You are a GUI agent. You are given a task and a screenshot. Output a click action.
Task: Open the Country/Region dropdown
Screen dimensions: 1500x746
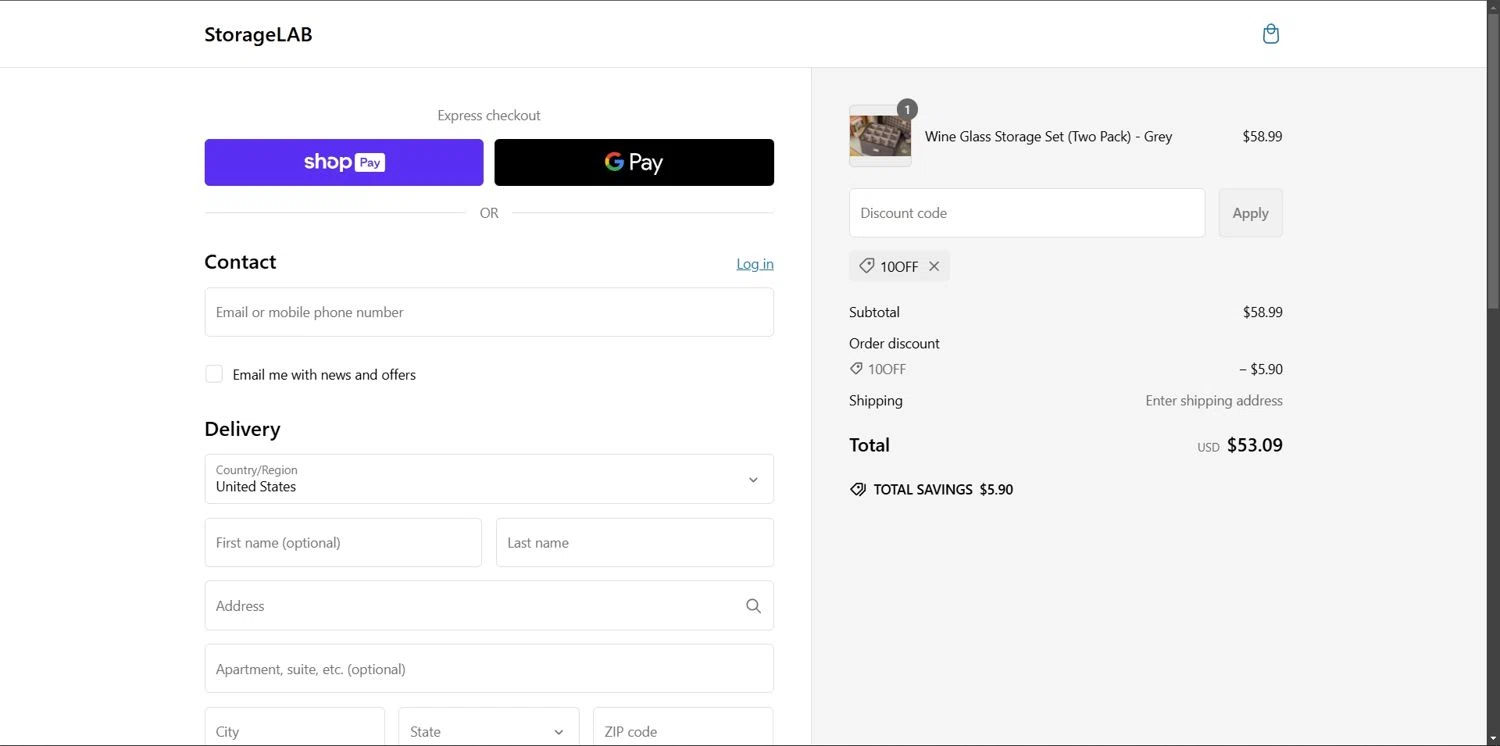click(x=489, y=479)
